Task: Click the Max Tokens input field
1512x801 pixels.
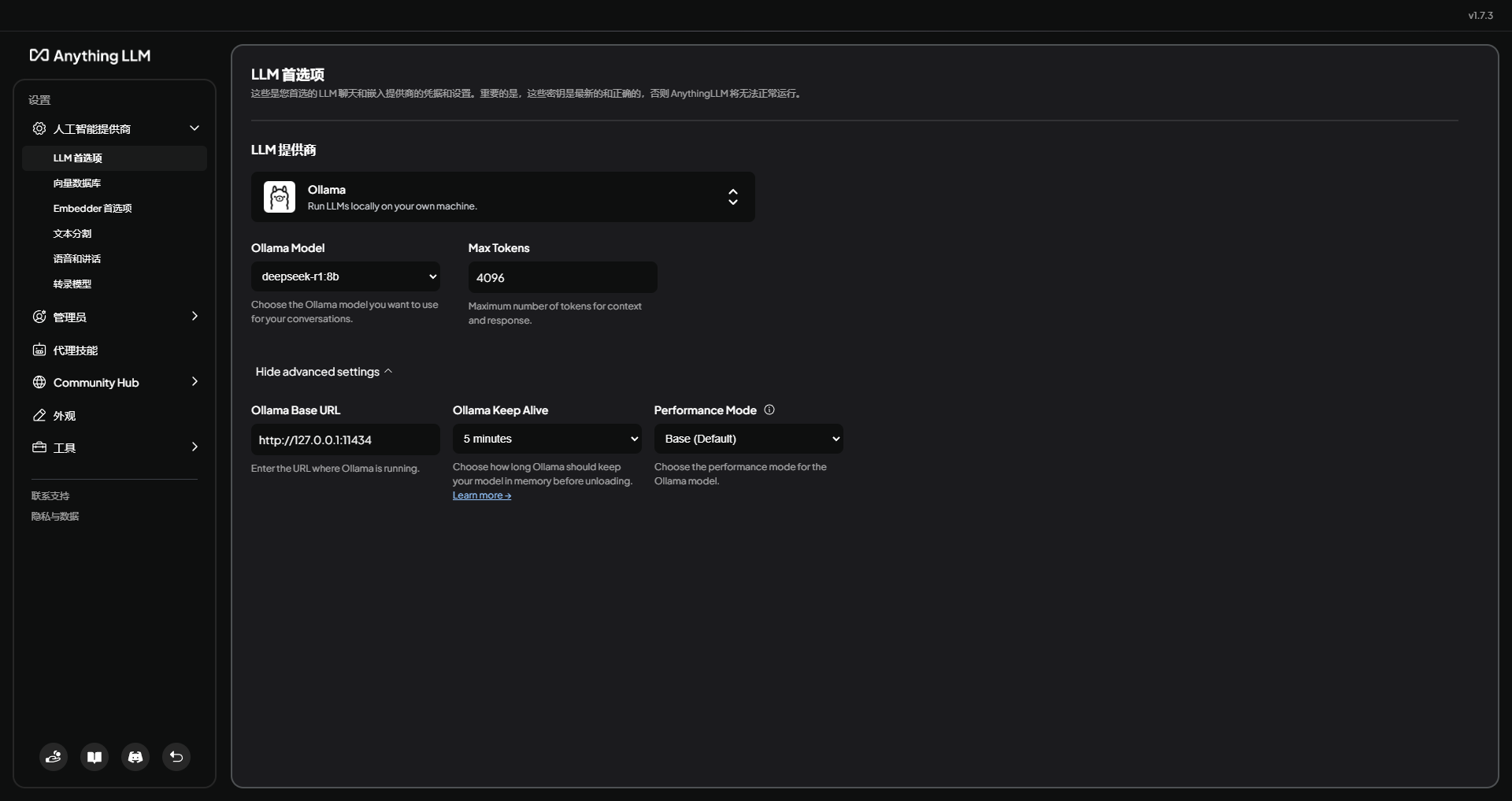Action: (x=563, y=277)
